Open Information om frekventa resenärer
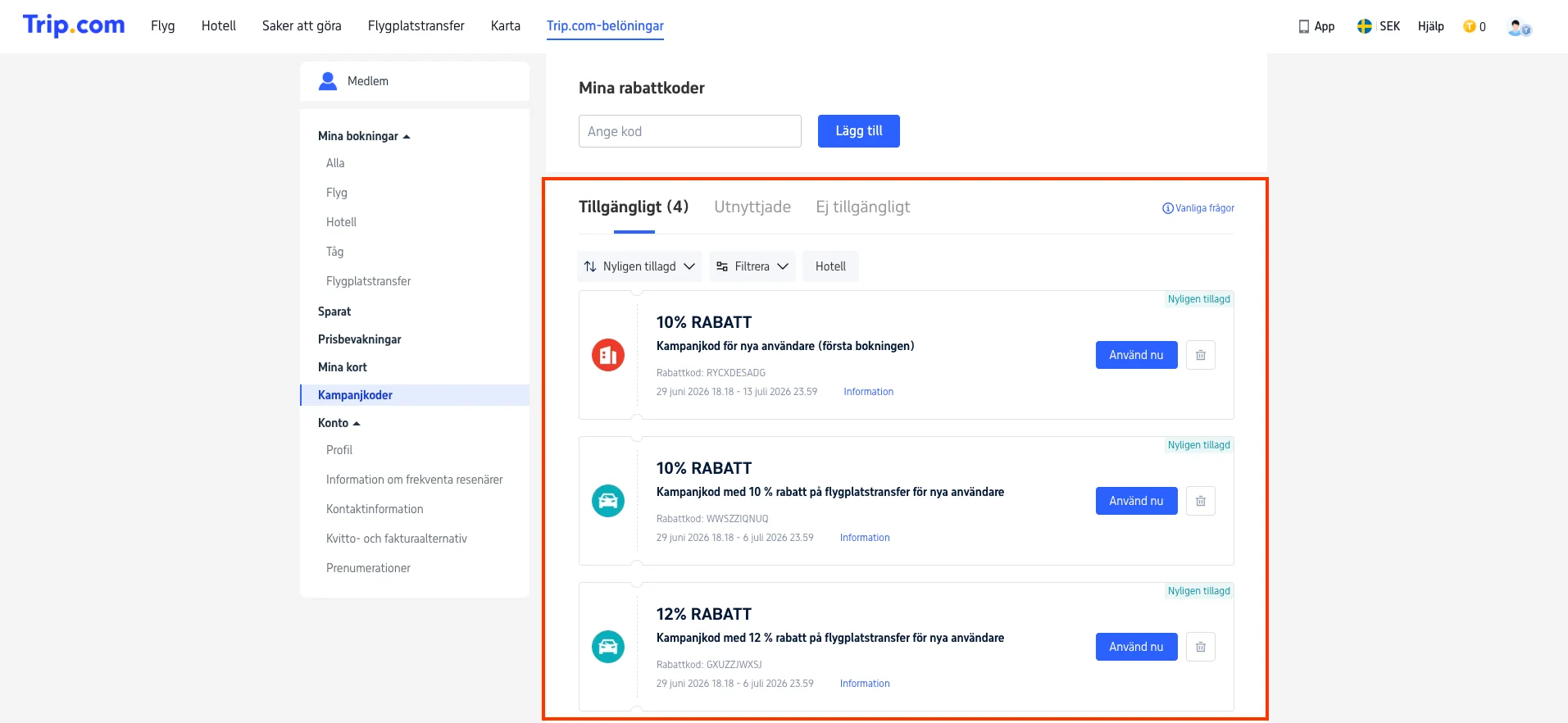Viewport: 1568px width, 723px height. [x=415, y=480]
